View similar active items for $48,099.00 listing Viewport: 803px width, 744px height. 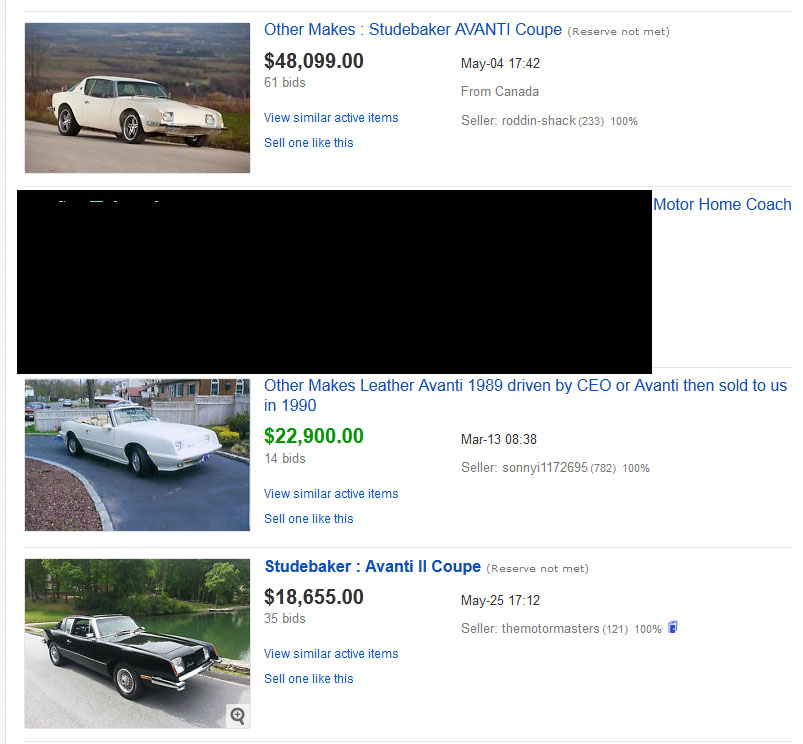click(331, 118)
